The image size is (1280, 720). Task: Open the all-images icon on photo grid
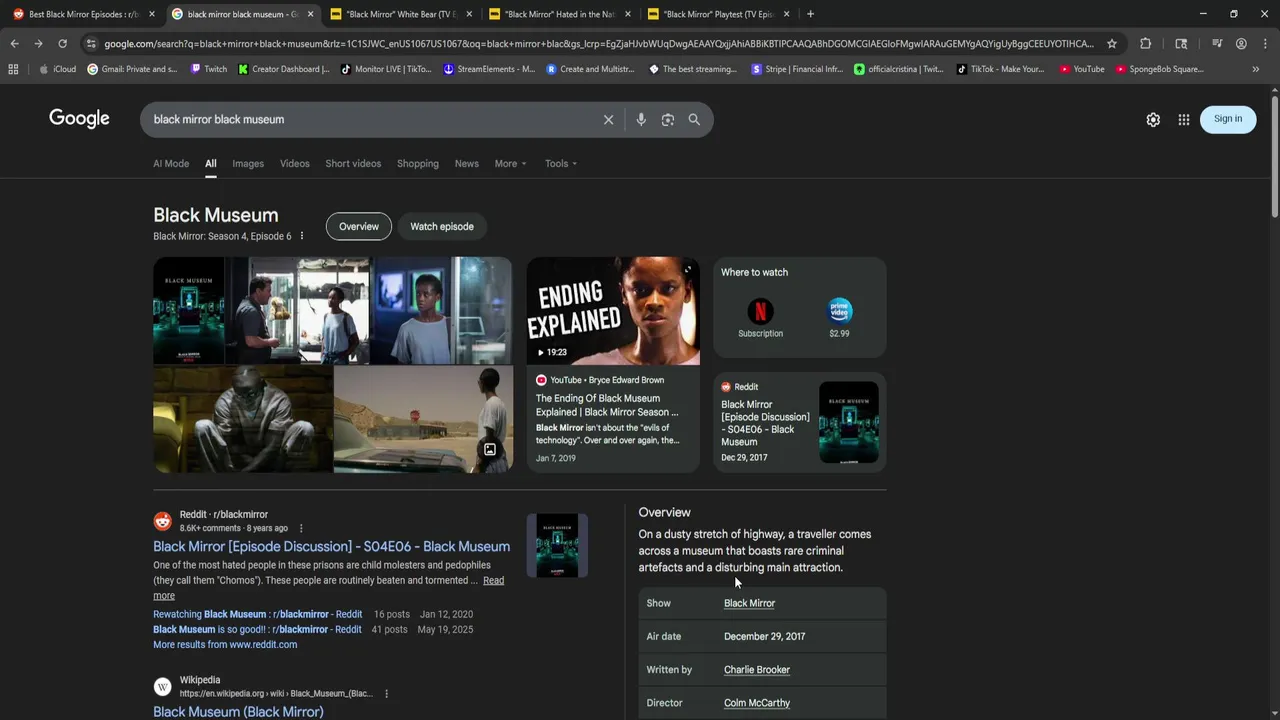pyautogui.click(x=490, y=450)
